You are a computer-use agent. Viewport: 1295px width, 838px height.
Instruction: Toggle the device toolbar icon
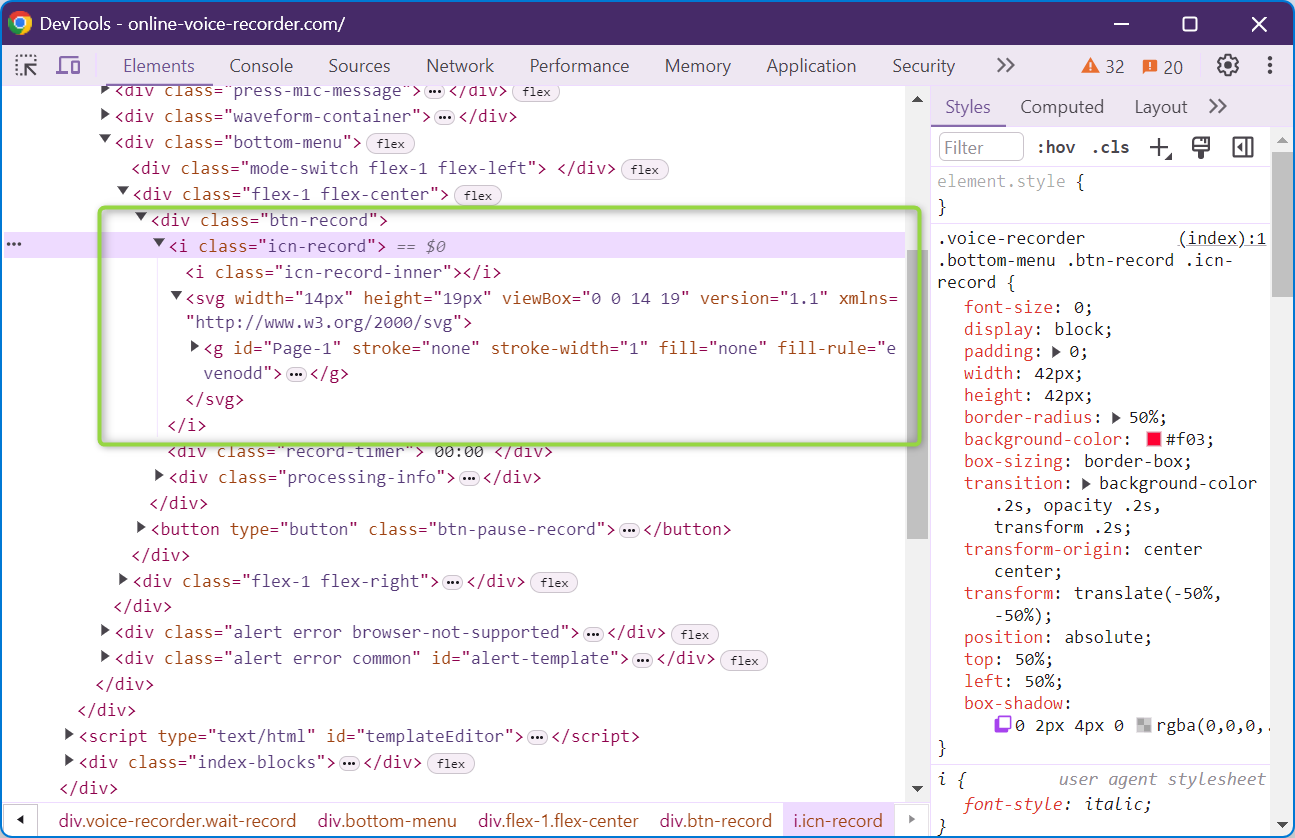(68, 66)
